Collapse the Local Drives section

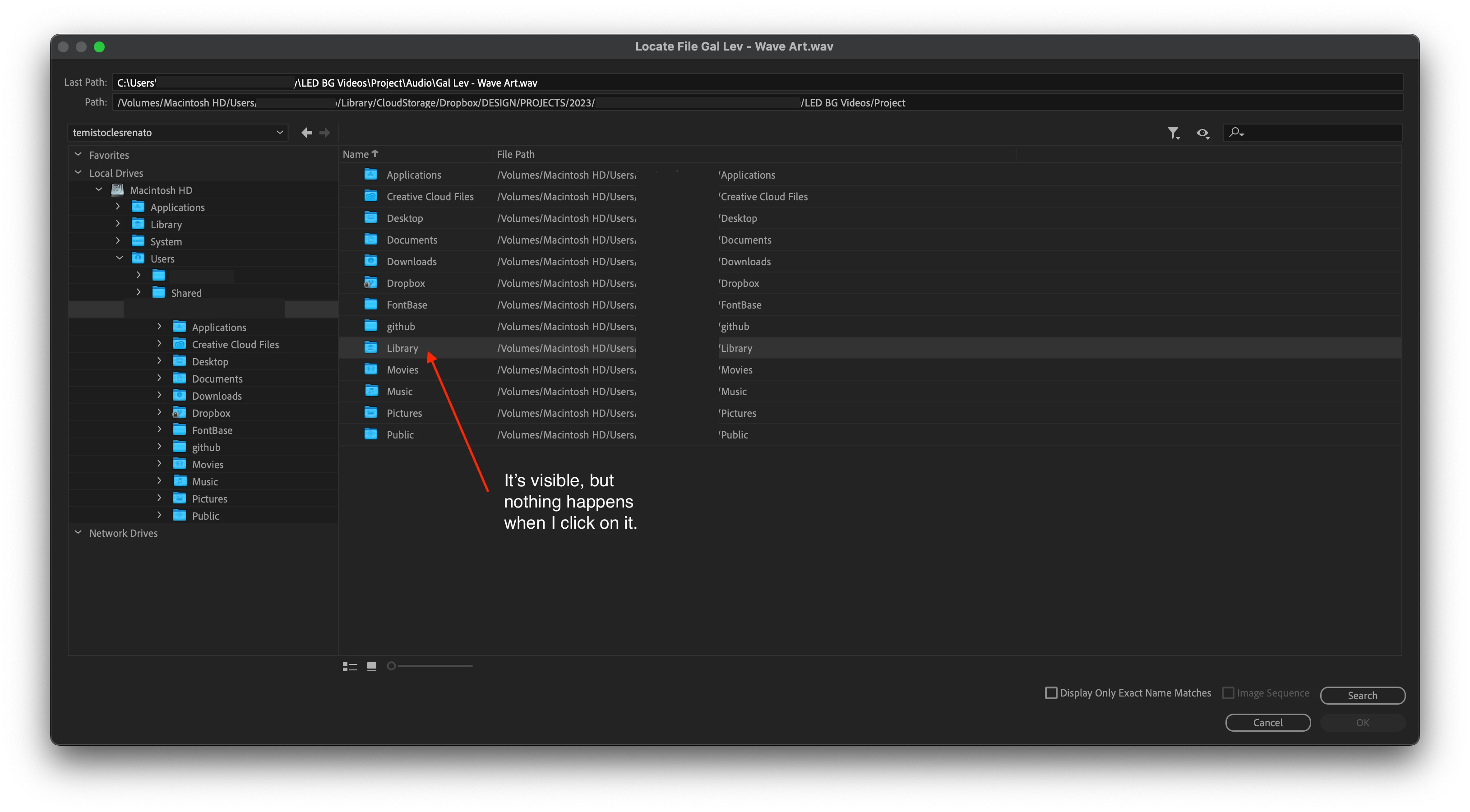pyautogui.click(x=78, y=172)
